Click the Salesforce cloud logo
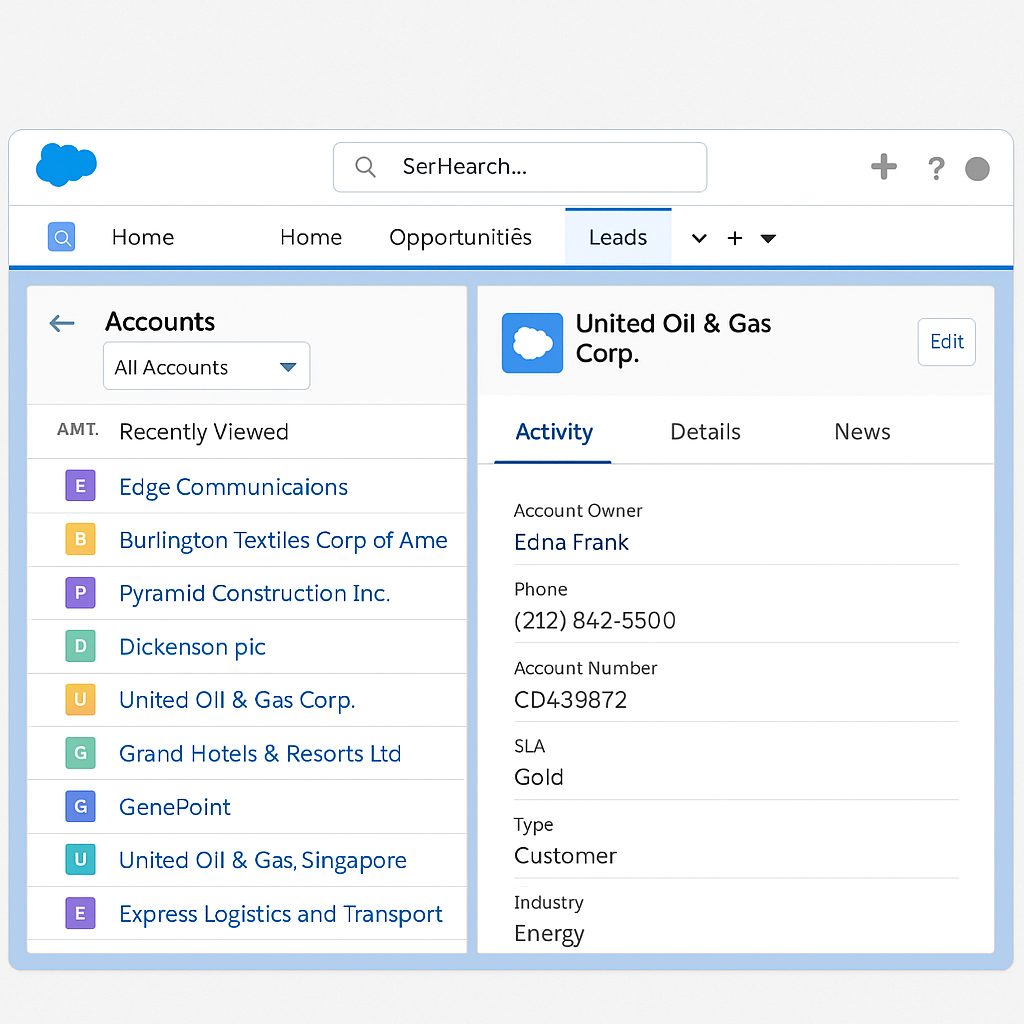The width and height of the screenshot is (1024, 1024). tap(66, 165)
